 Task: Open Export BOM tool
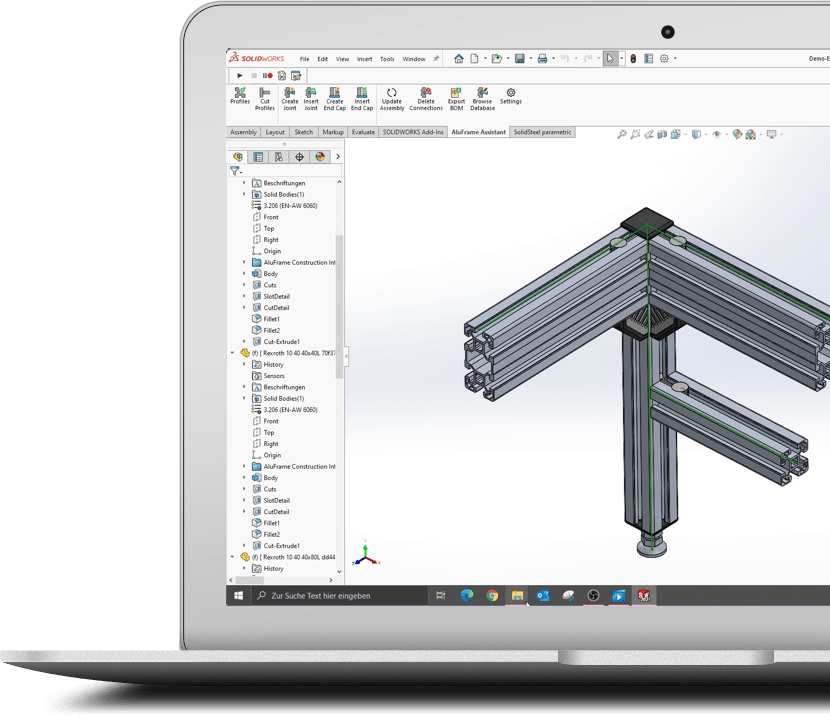coord(456,98)
